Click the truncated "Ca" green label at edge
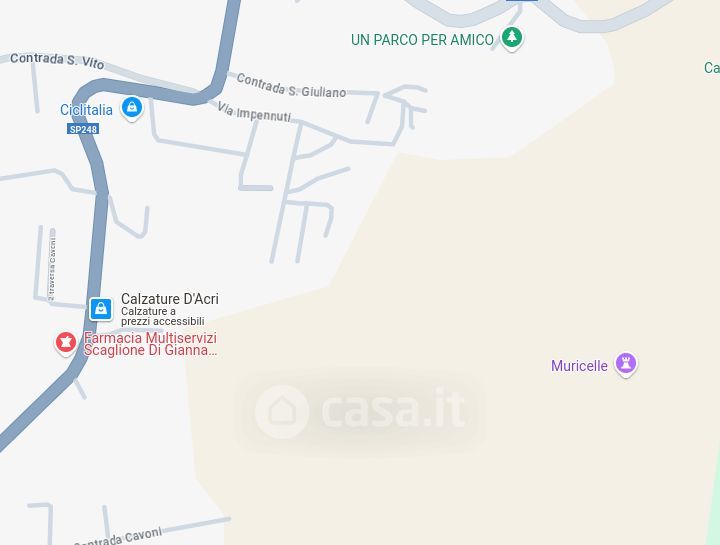This screenshot has width=720, height=545. 712,68
